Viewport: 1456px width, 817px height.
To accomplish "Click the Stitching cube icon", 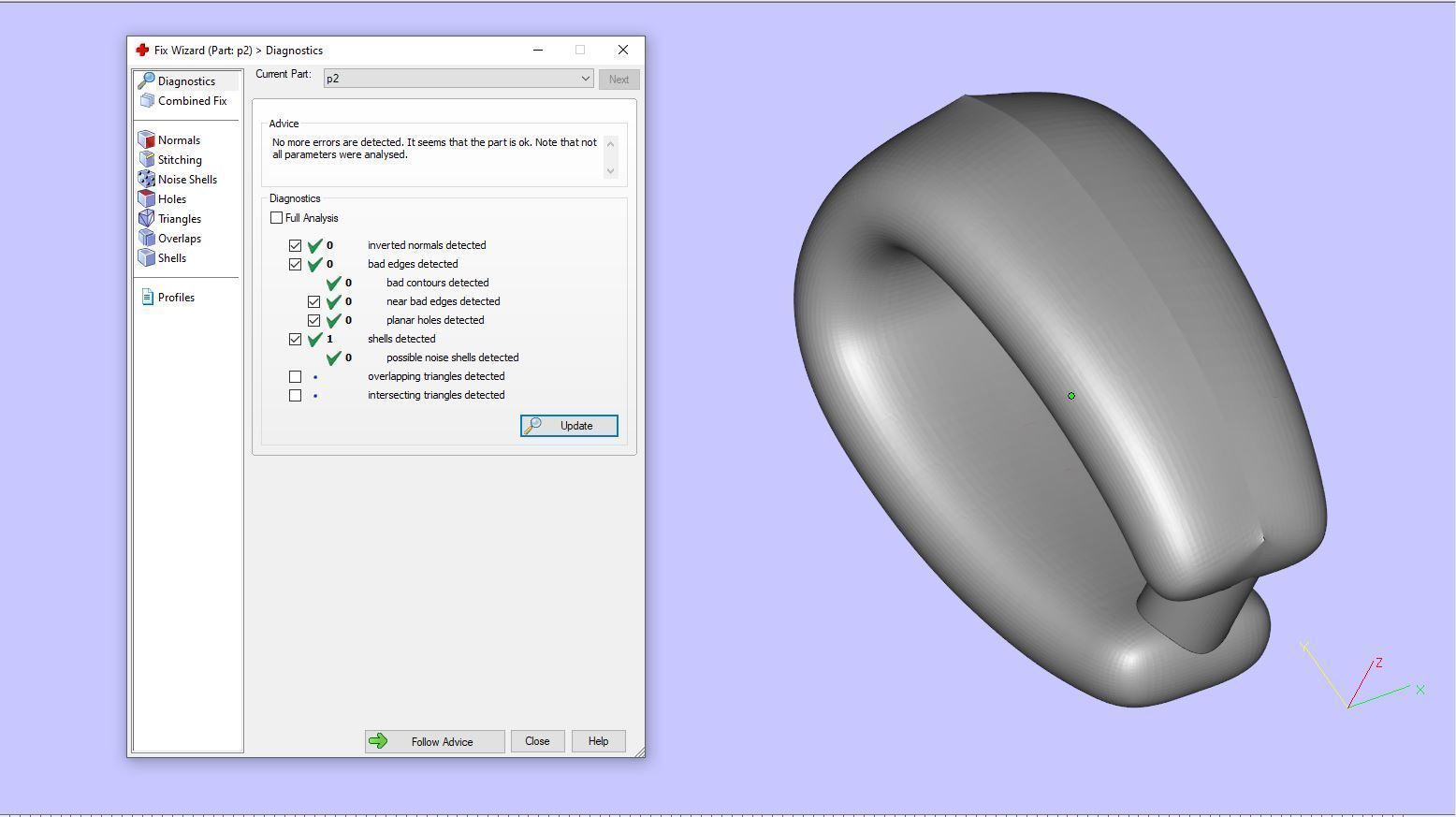I will [146, 160].
